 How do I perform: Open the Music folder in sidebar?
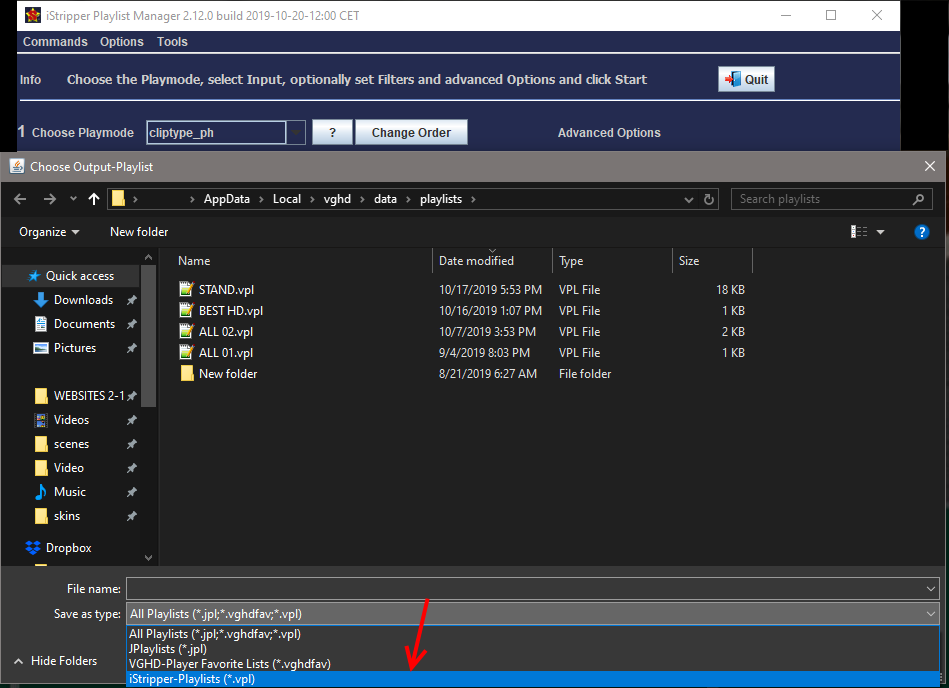tap(69, 492)
